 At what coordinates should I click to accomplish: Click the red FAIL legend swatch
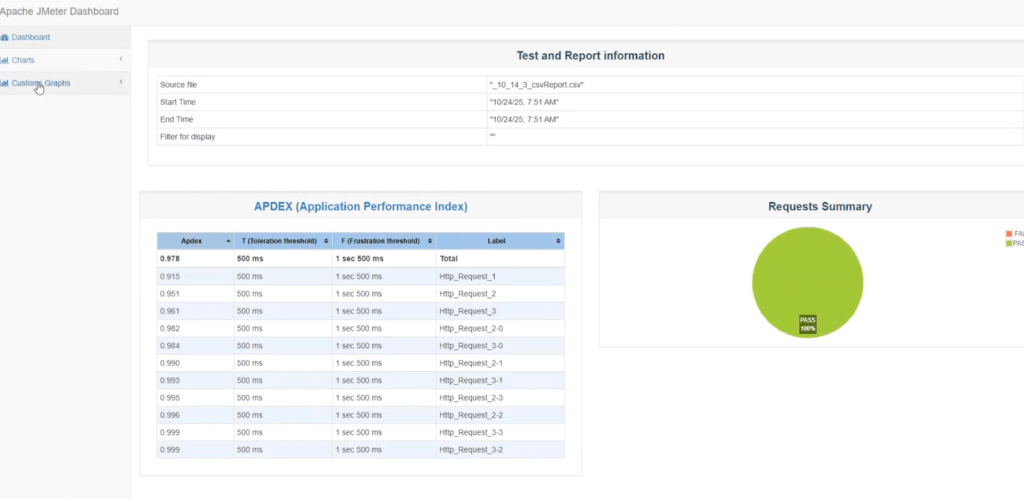click(x=1009, y=233)
